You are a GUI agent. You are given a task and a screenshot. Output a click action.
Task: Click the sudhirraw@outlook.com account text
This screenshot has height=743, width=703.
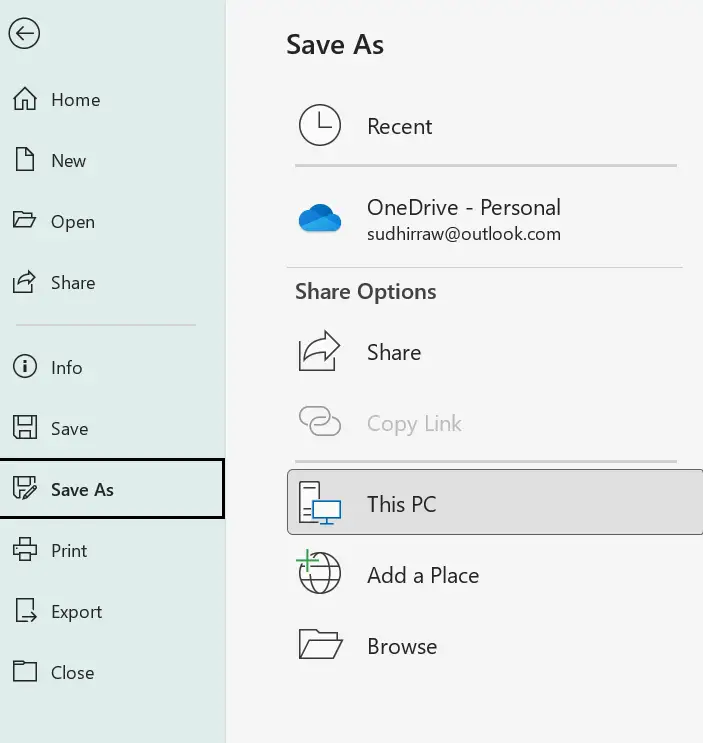tap(463, 235)
